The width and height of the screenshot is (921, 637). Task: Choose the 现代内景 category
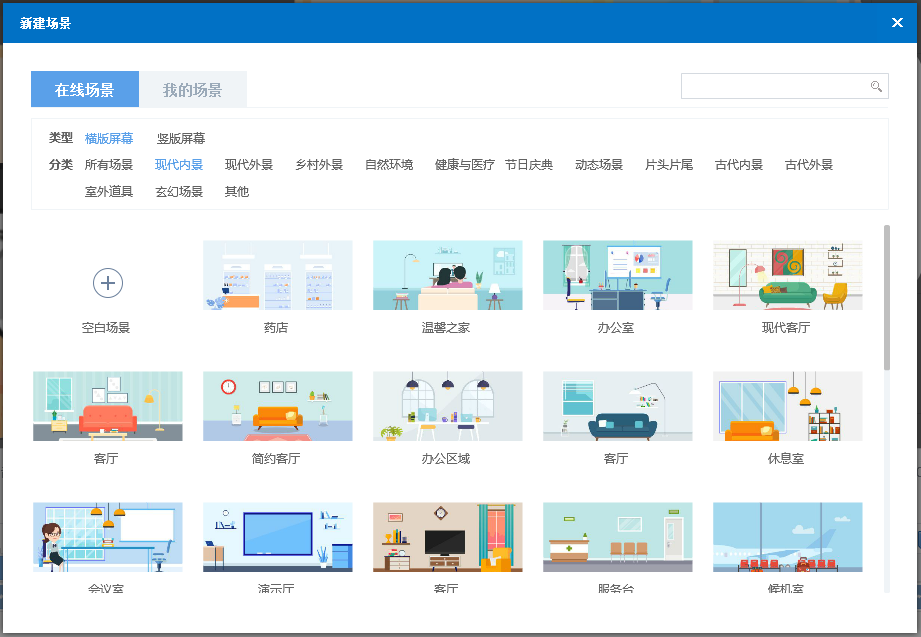click(179, 165)
